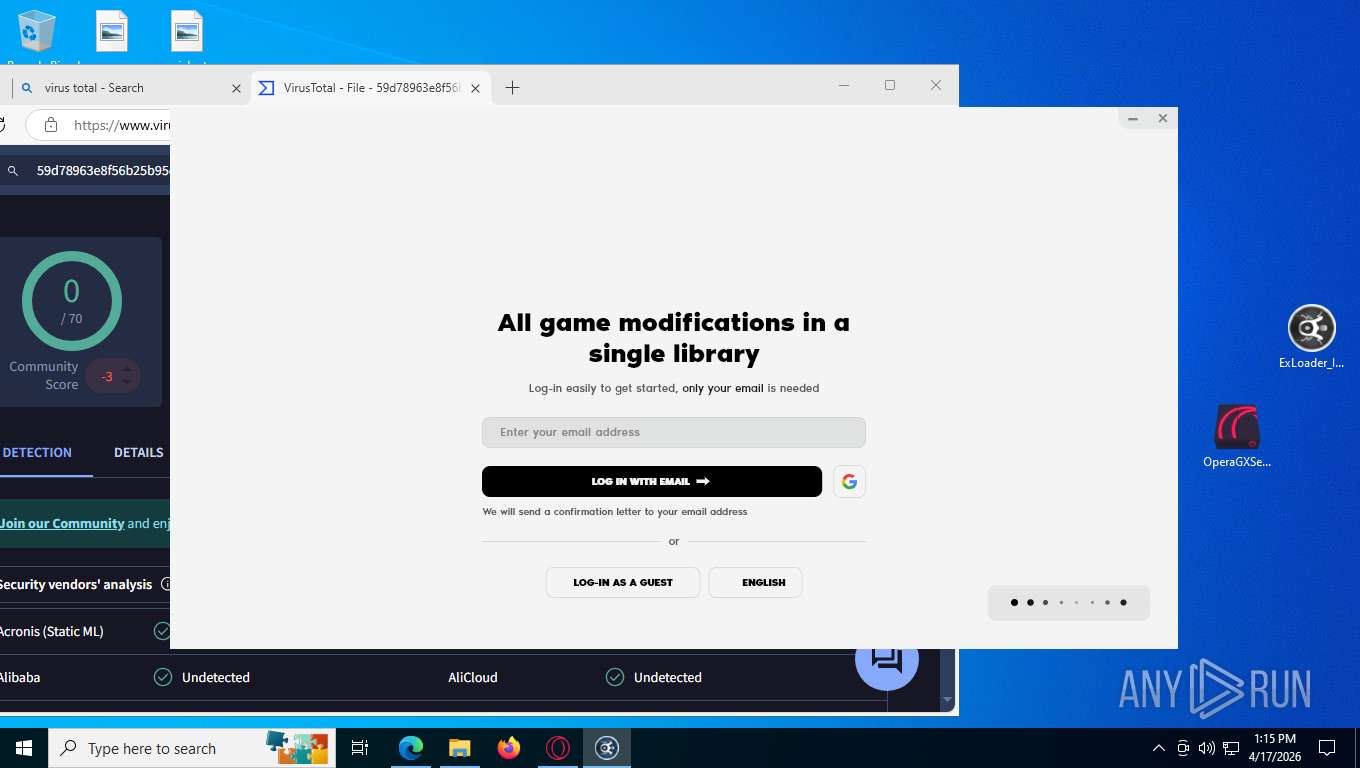Open the DETAILS tab in VirusTotal
1360x768 pixels.
point(138,452)
